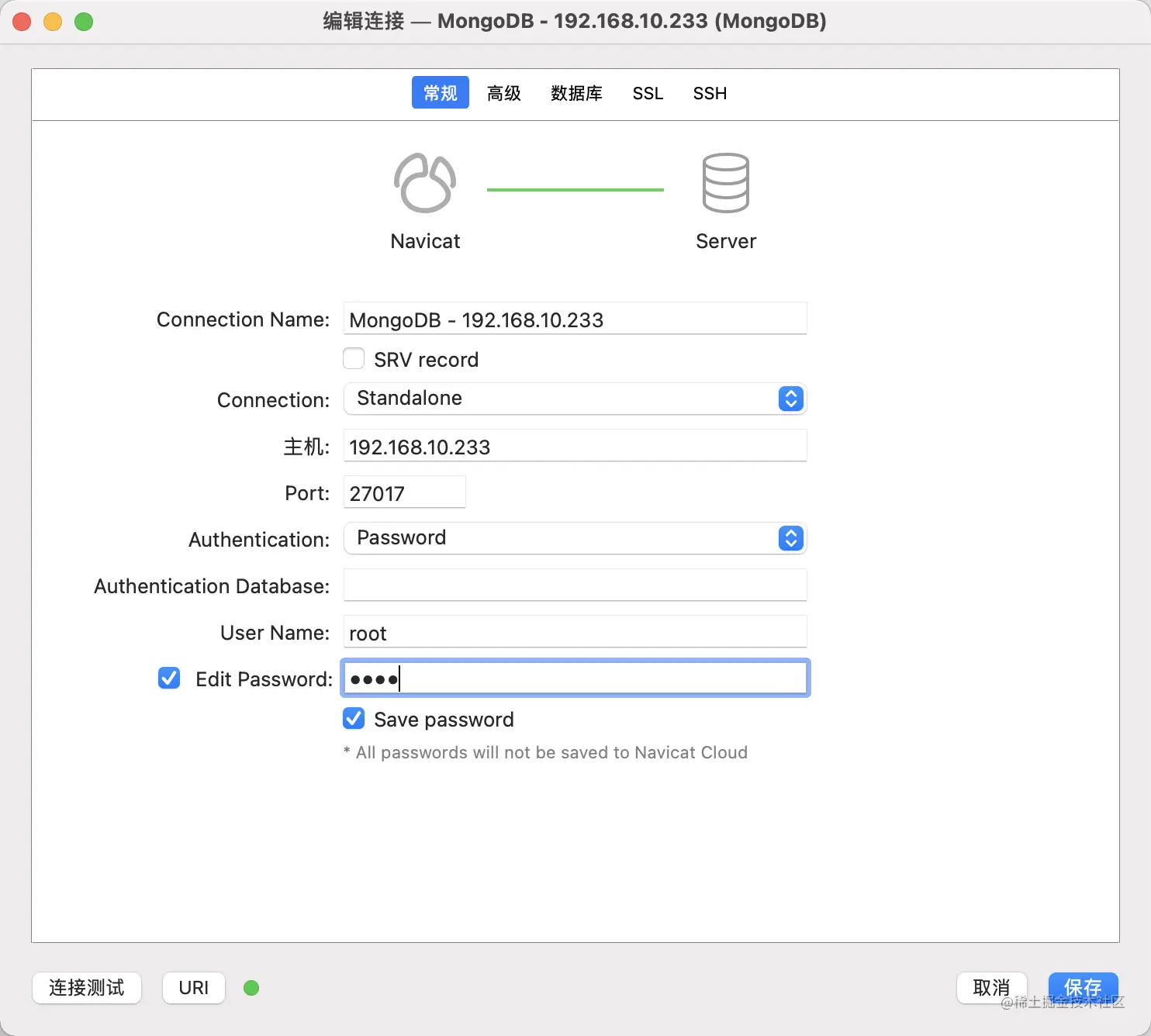Screen dimensions: 1151x1036
Task: Open the 高级 tab
Action: (504, 93)
